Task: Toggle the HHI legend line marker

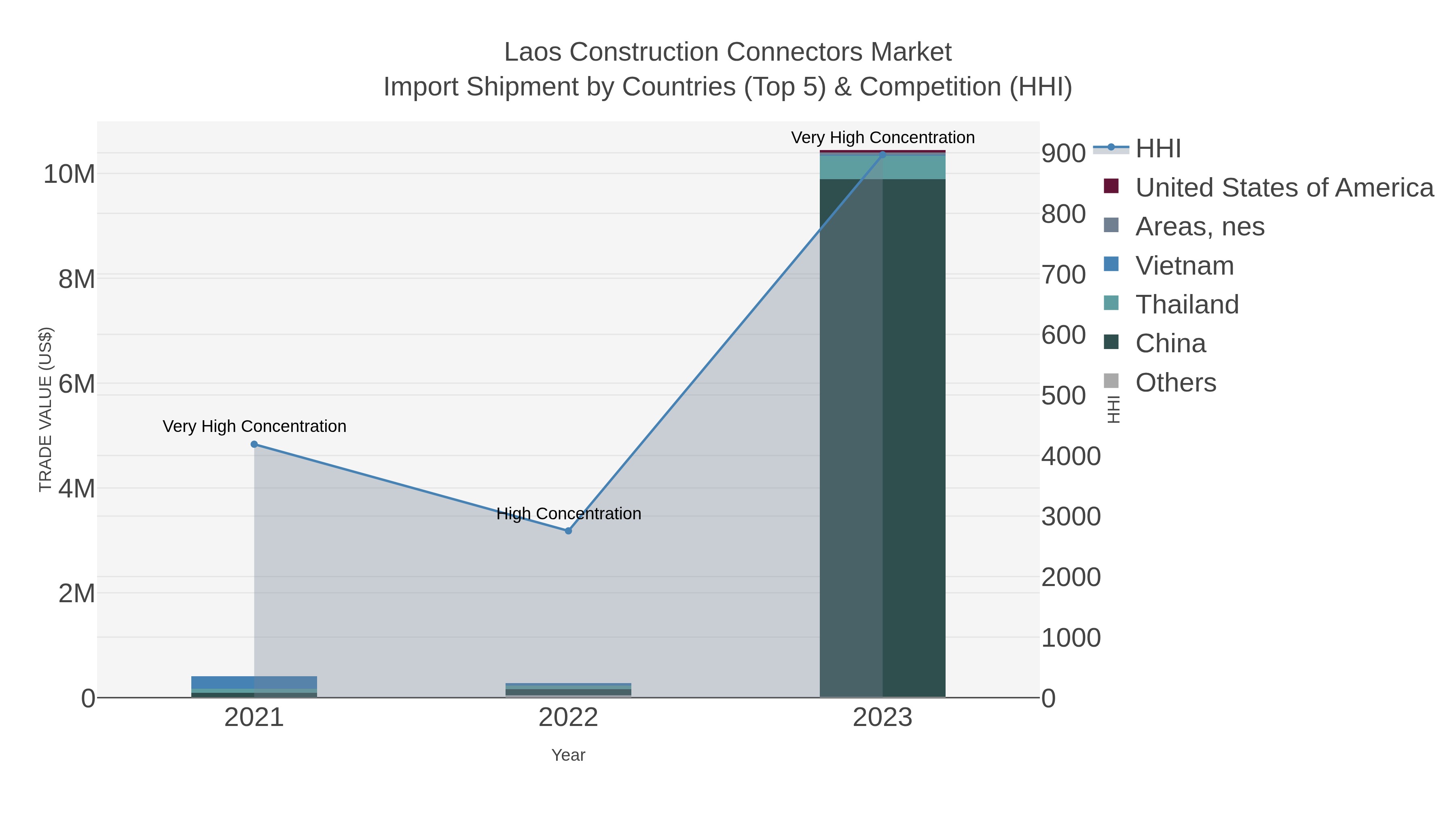Action: point(1111,148)
